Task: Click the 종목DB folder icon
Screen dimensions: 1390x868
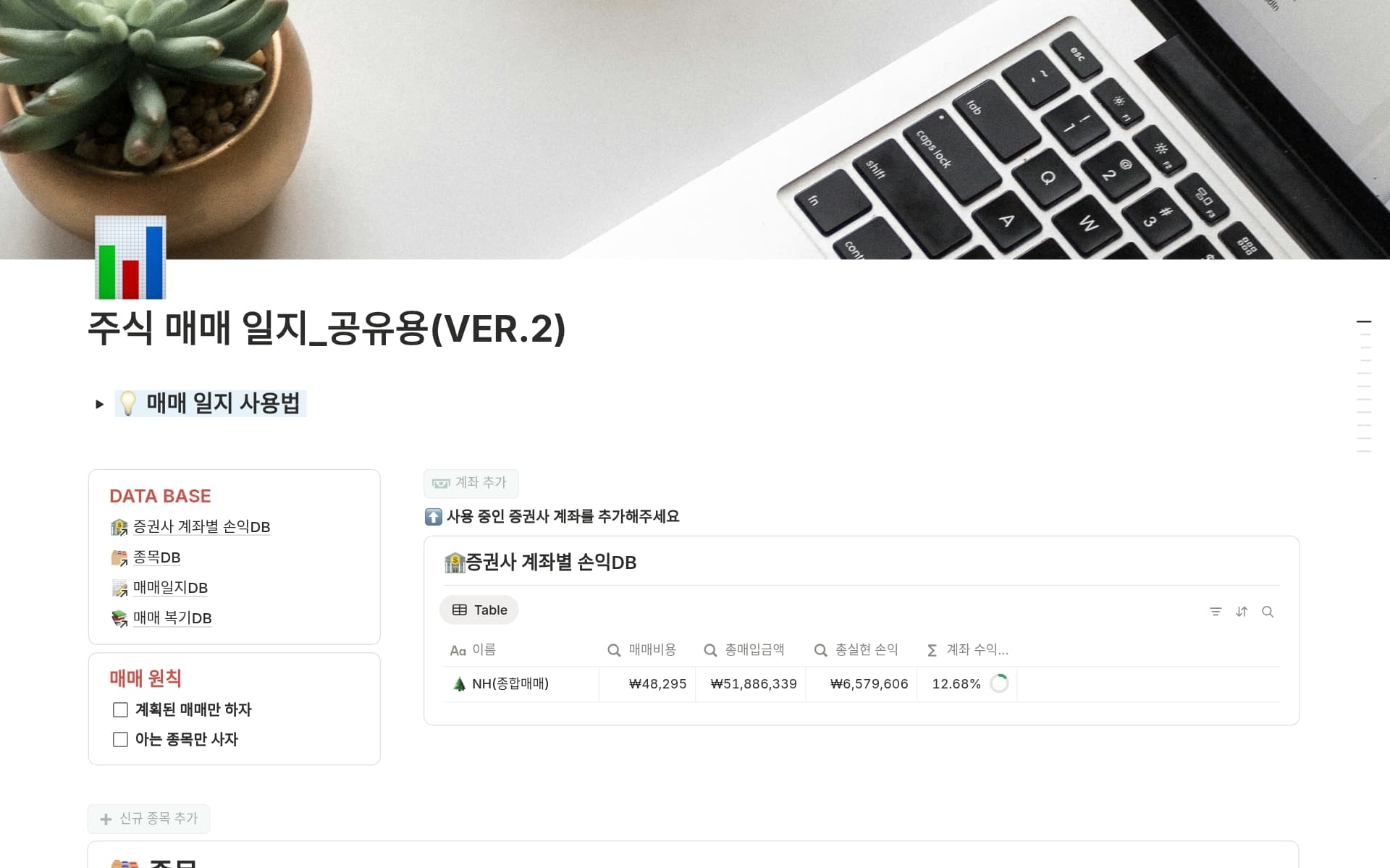Action: tap(119, 557)
